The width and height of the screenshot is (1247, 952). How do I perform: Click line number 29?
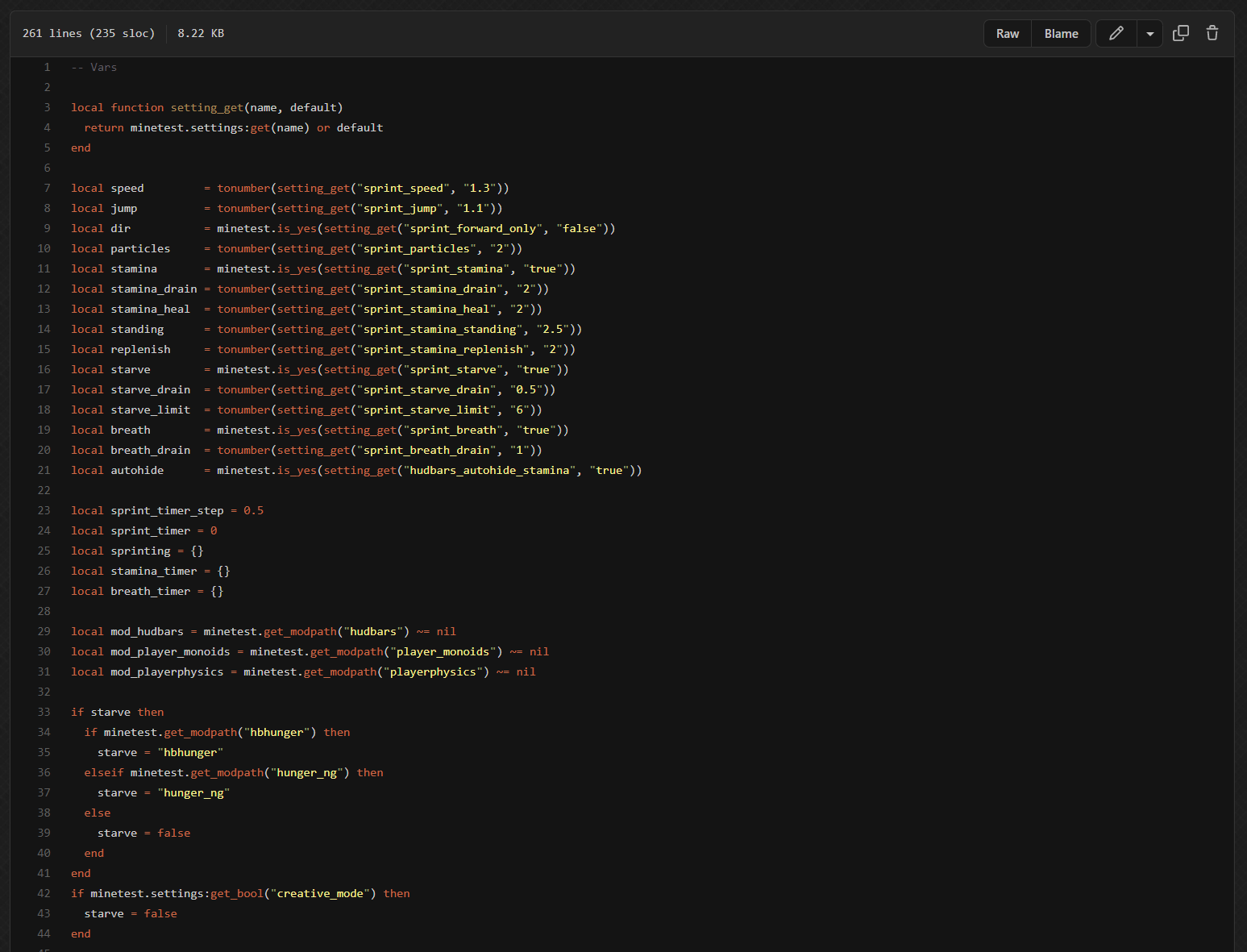click(x=44, y=632)
